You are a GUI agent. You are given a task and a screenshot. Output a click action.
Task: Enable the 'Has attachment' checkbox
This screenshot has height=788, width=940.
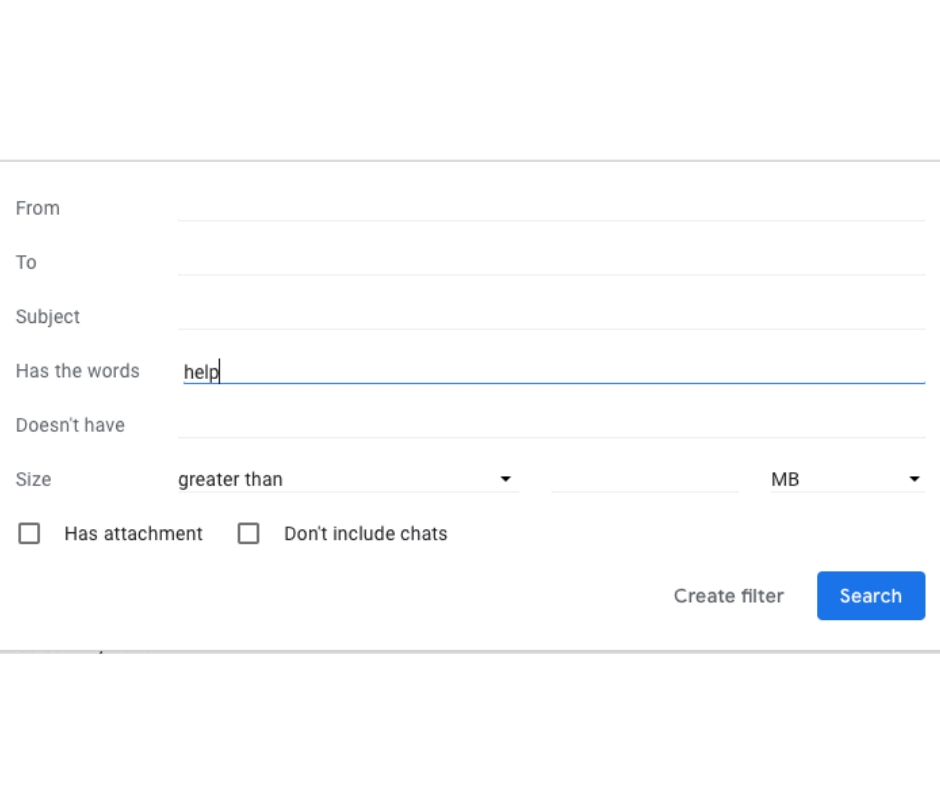pyautogui.click(x=29, y=533)
